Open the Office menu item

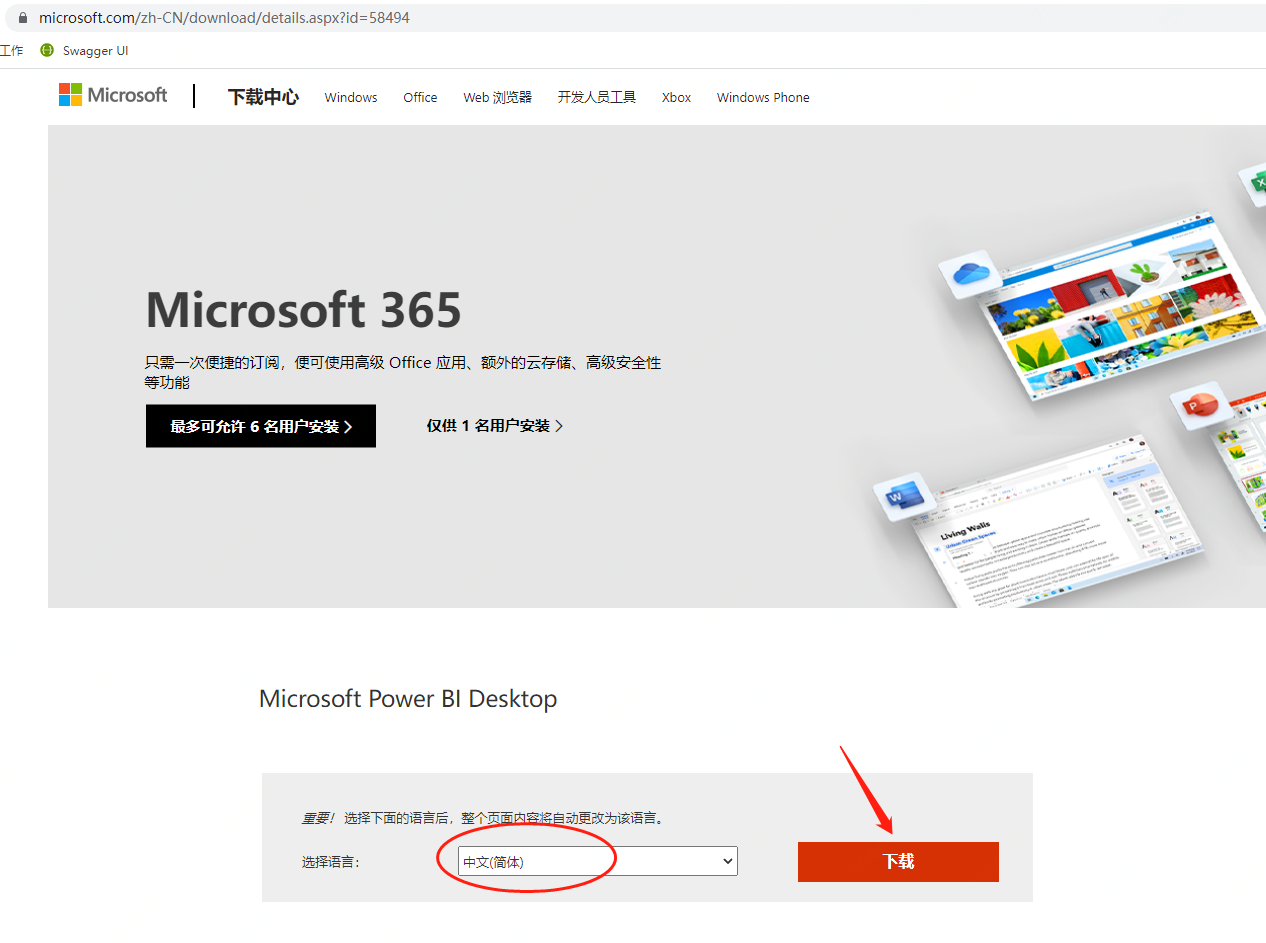tap(420, 97)
